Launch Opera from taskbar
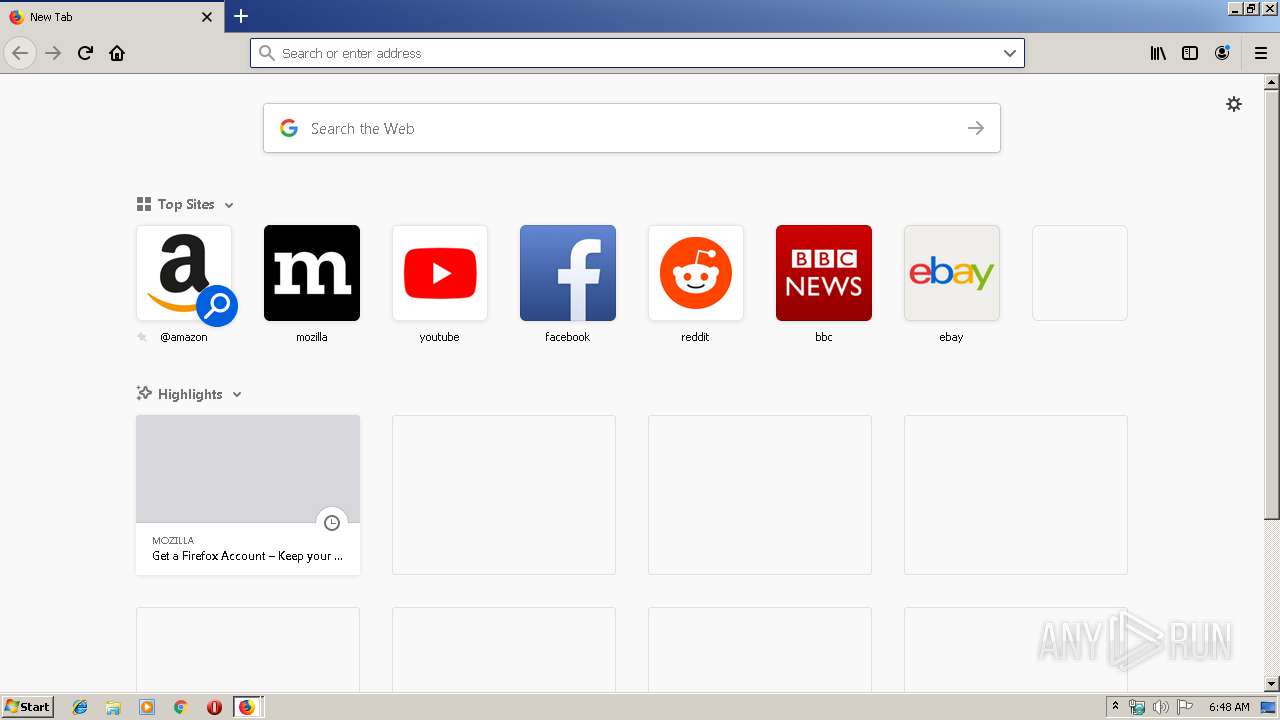Viewport: 1280px width, 720px height. coord(214,707)
